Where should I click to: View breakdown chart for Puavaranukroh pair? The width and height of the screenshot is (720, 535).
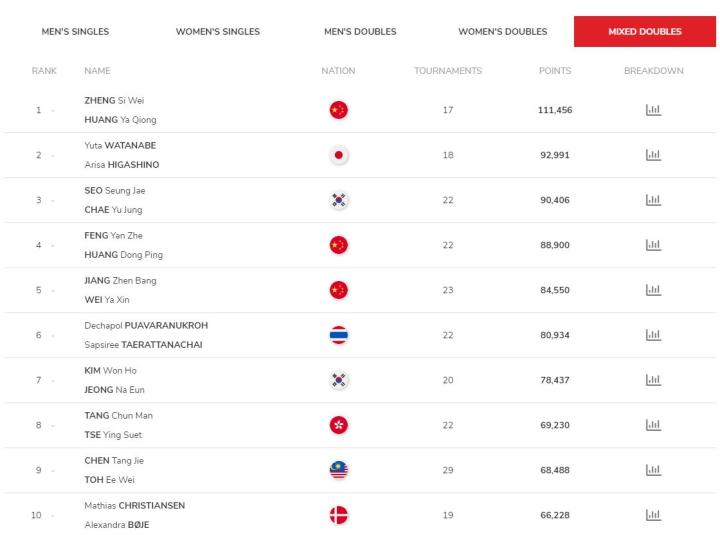(653, 335)
